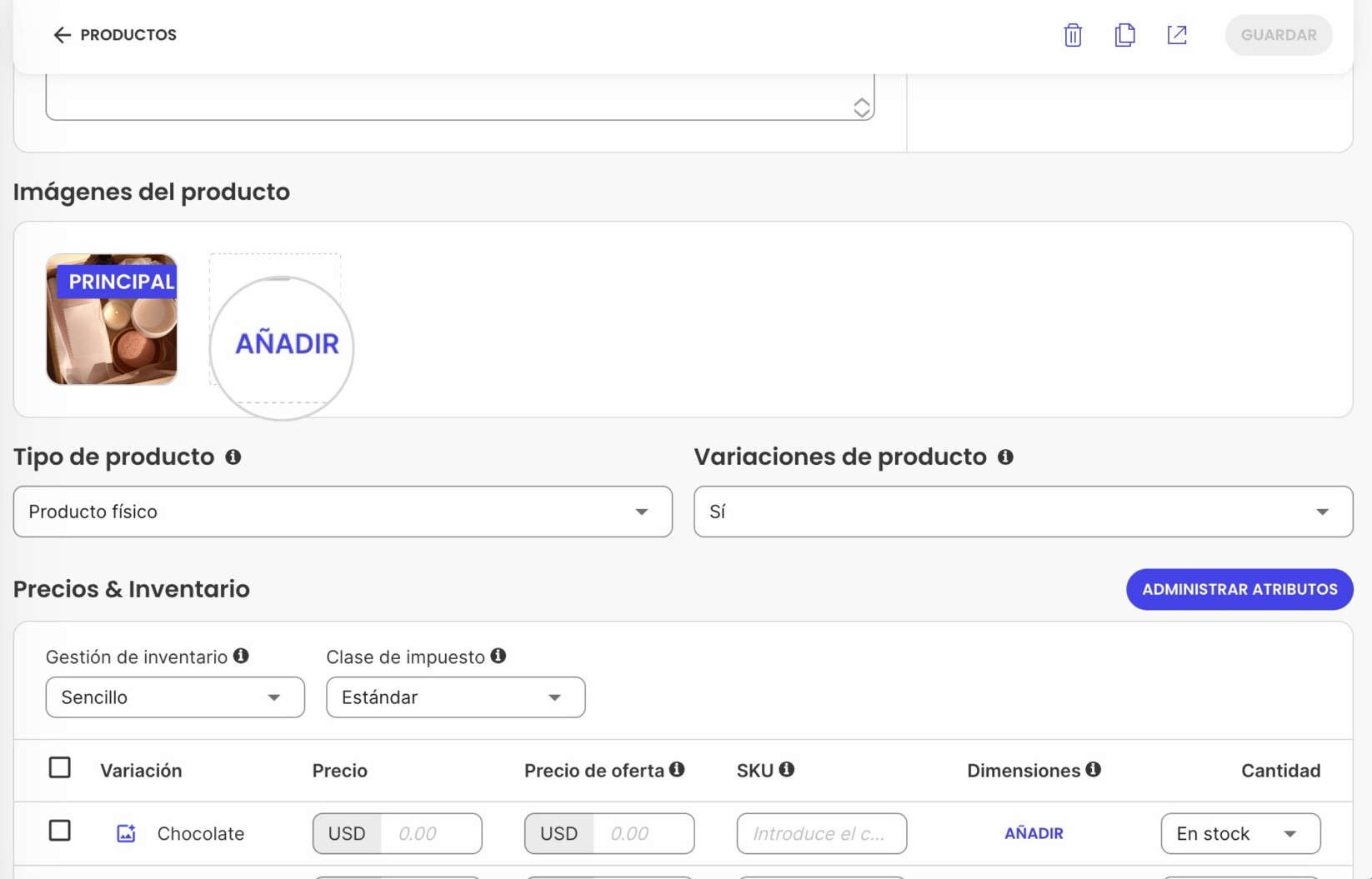The height and width of the screenshot is (879, 1372).
Task: Check the Chocolate variation checkbox
Action: click(60, 831)
